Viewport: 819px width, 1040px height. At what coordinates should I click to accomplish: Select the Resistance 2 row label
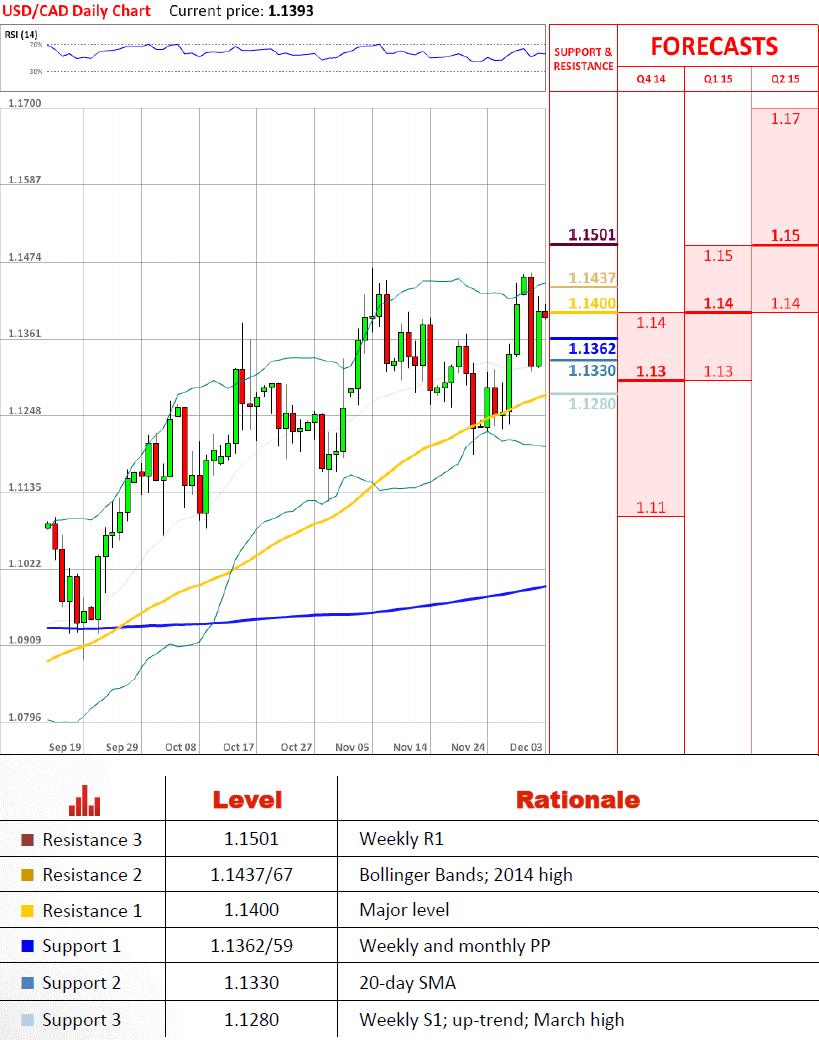[x=92, y=875]
